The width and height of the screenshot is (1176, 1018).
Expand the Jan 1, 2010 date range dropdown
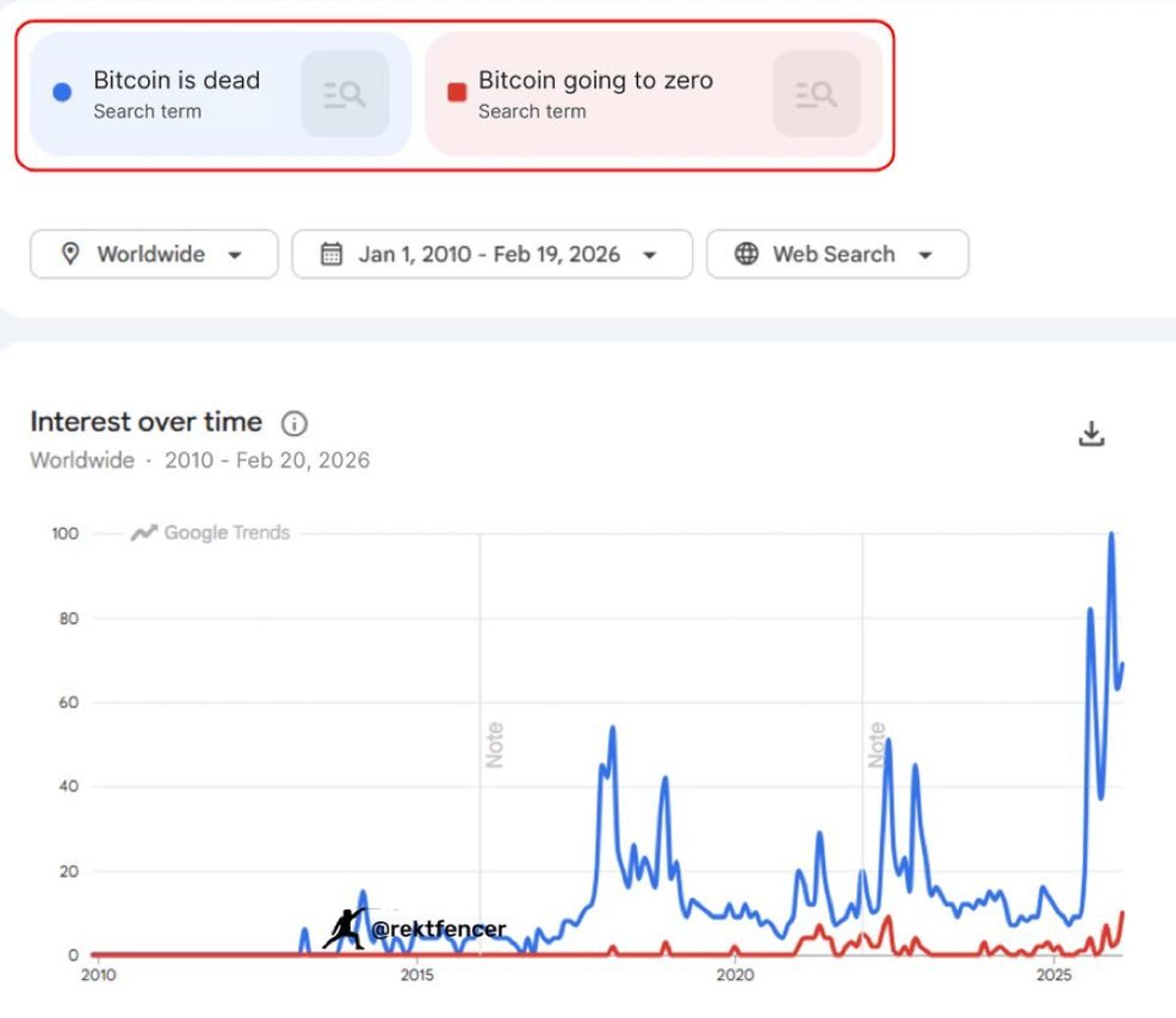pyautogui.click(x=492, y=254)
